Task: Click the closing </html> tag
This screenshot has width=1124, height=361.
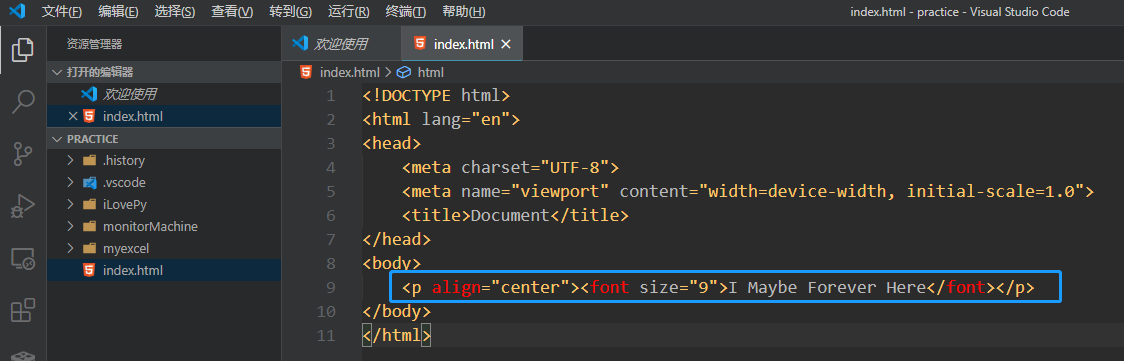Action: [397, 336]
